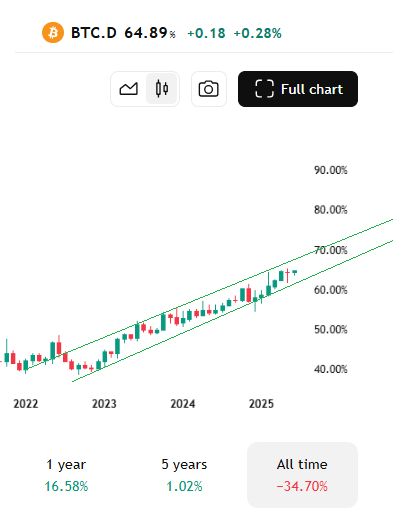Click the 40.00% price scale label
The width and height of the screenshot is (393, 526).
(x=331, y=369)
